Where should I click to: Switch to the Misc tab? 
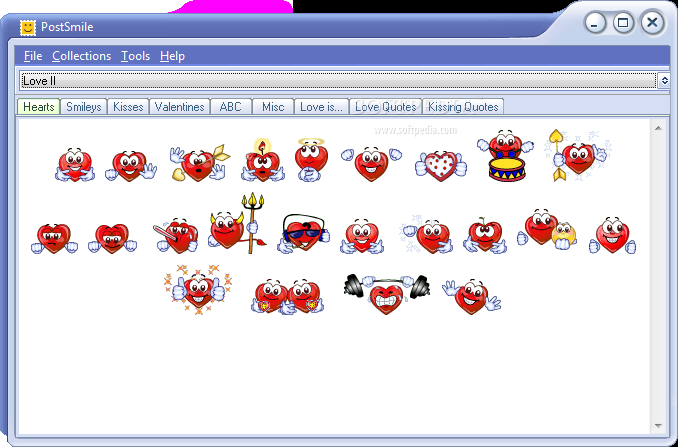point(273,107)
